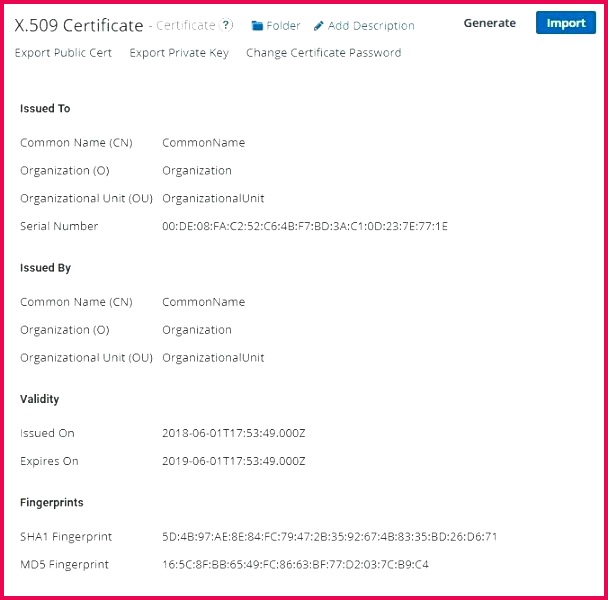Click the Issued By heading
Viewport: 608px width, 600px height.
(45, 268)
